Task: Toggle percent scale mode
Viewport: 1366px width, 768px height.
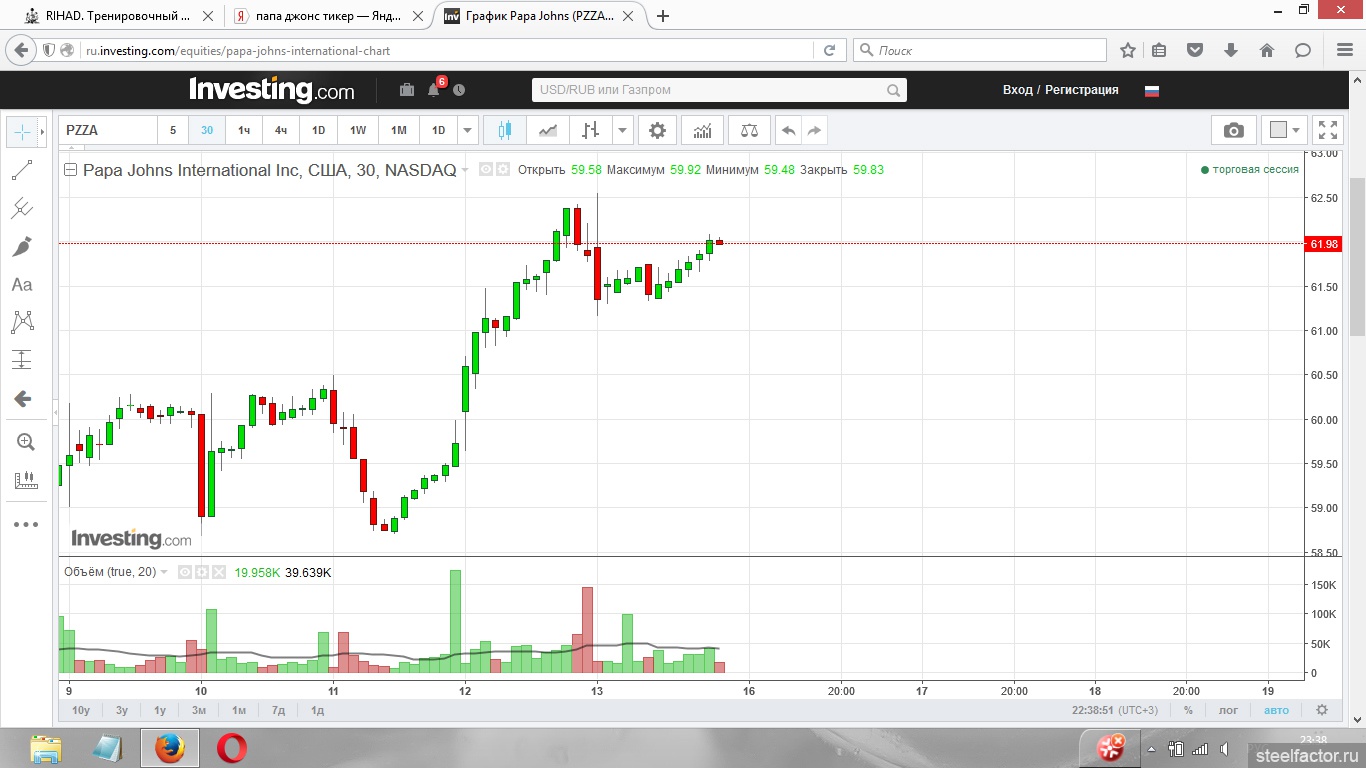Action: coord(1188,710)
